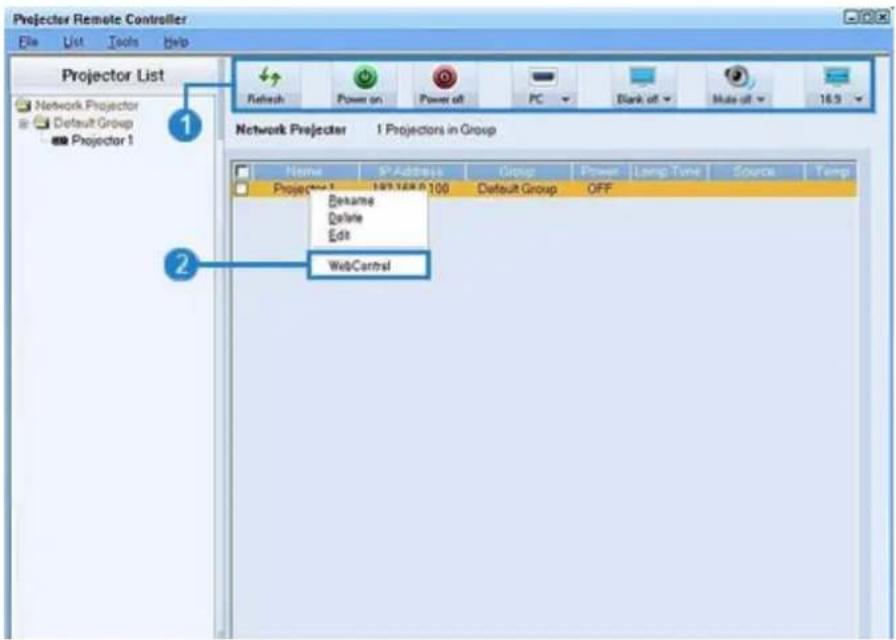Open the PC source dropdown arrow
The width and height of the screenshot is (896, 640).
tap(565, 99)
